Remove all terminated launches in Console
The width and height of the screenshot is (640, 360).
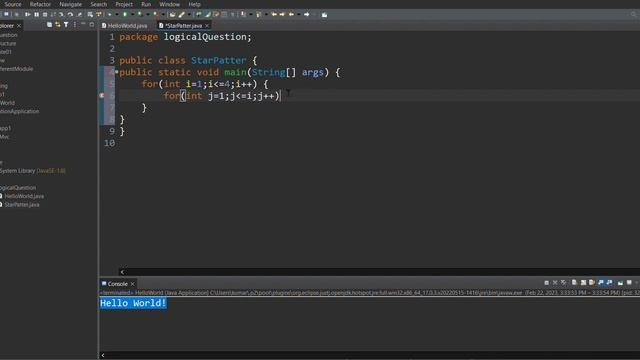point(564,282)
